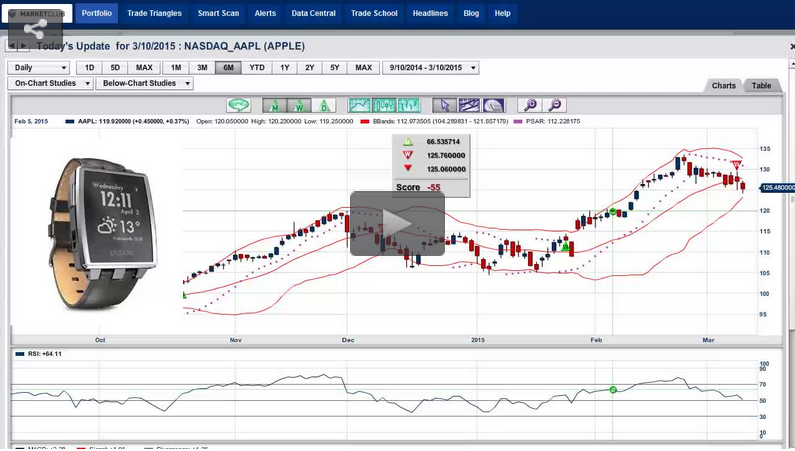Click the MarketClub logo

[37, 14]
